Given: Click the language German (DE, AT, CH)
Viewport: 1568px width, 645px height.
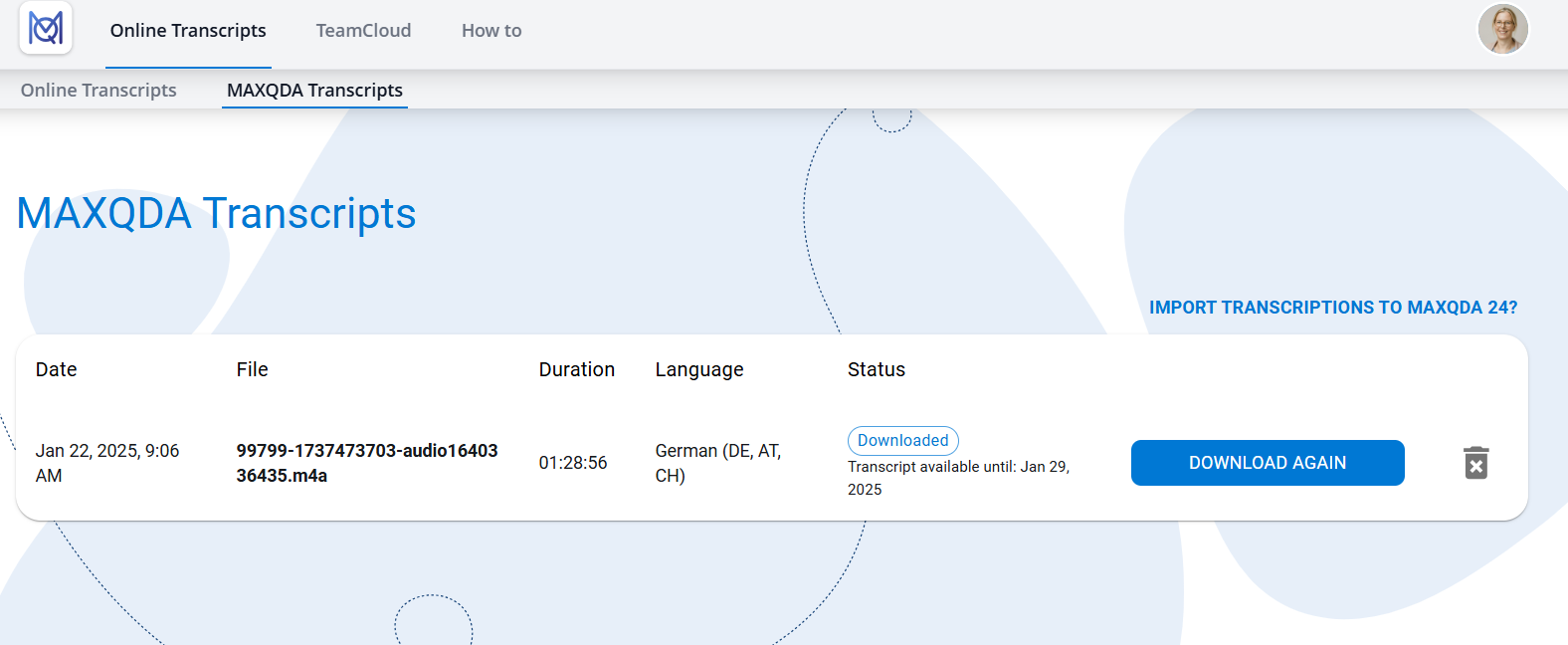Looking at the screenshot, I should click(x=717, y=463).
